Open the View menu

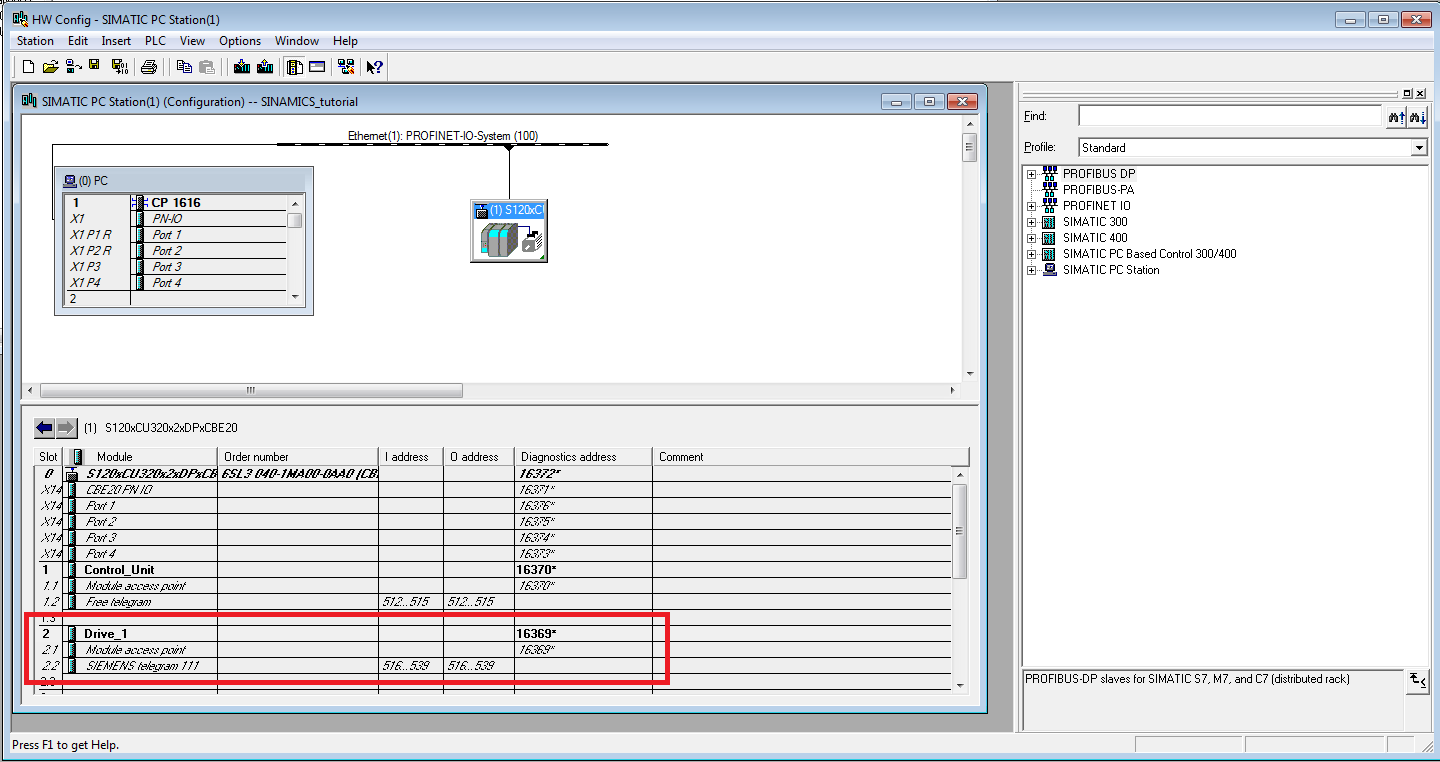pos(192,41)
